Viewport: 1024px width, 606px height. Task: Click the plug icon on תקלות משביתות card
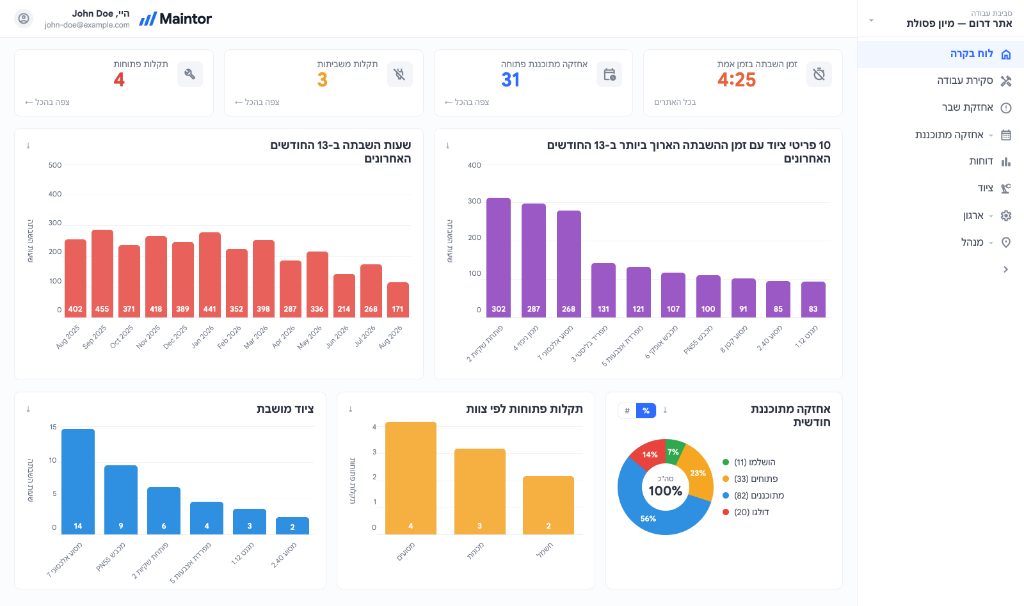pyautogui.click(x=399, y=74)
